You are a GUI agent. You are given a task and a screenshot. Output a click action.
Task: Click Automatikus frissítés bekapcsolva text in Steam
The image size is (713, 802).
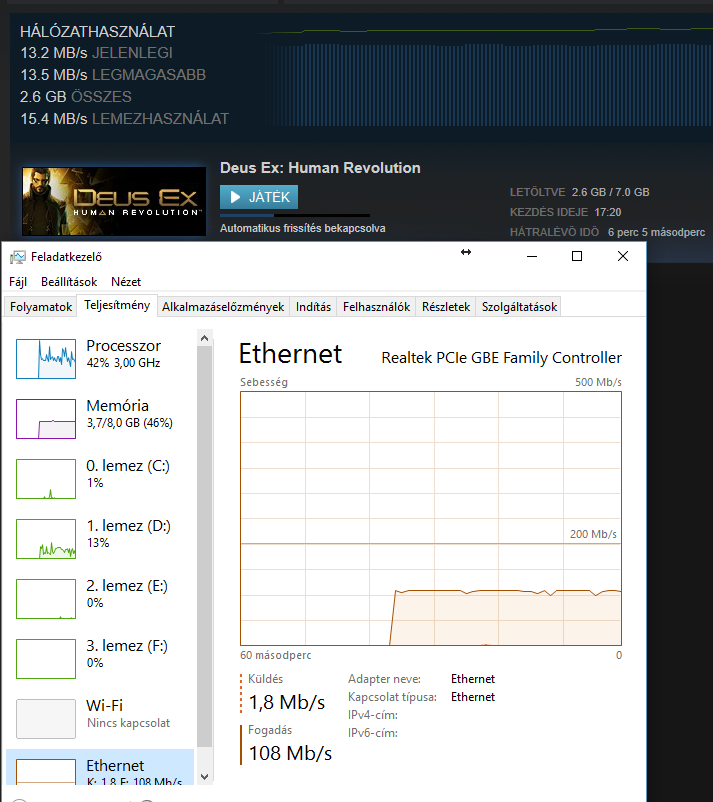coord(303,228)
